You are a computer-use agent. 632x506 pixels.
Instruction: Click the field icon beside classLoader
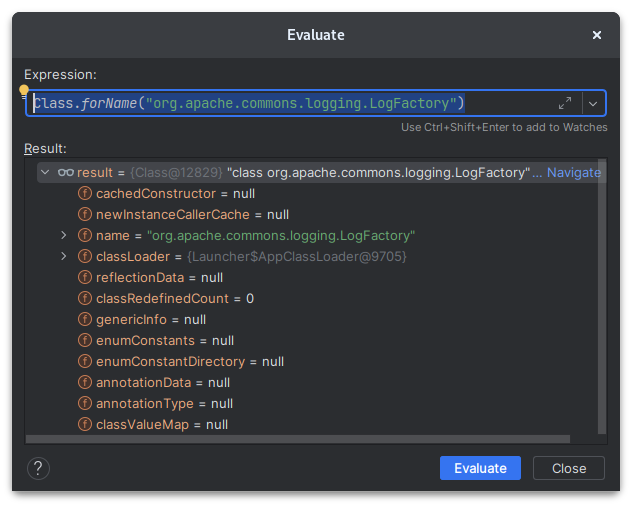pos(85,257)
